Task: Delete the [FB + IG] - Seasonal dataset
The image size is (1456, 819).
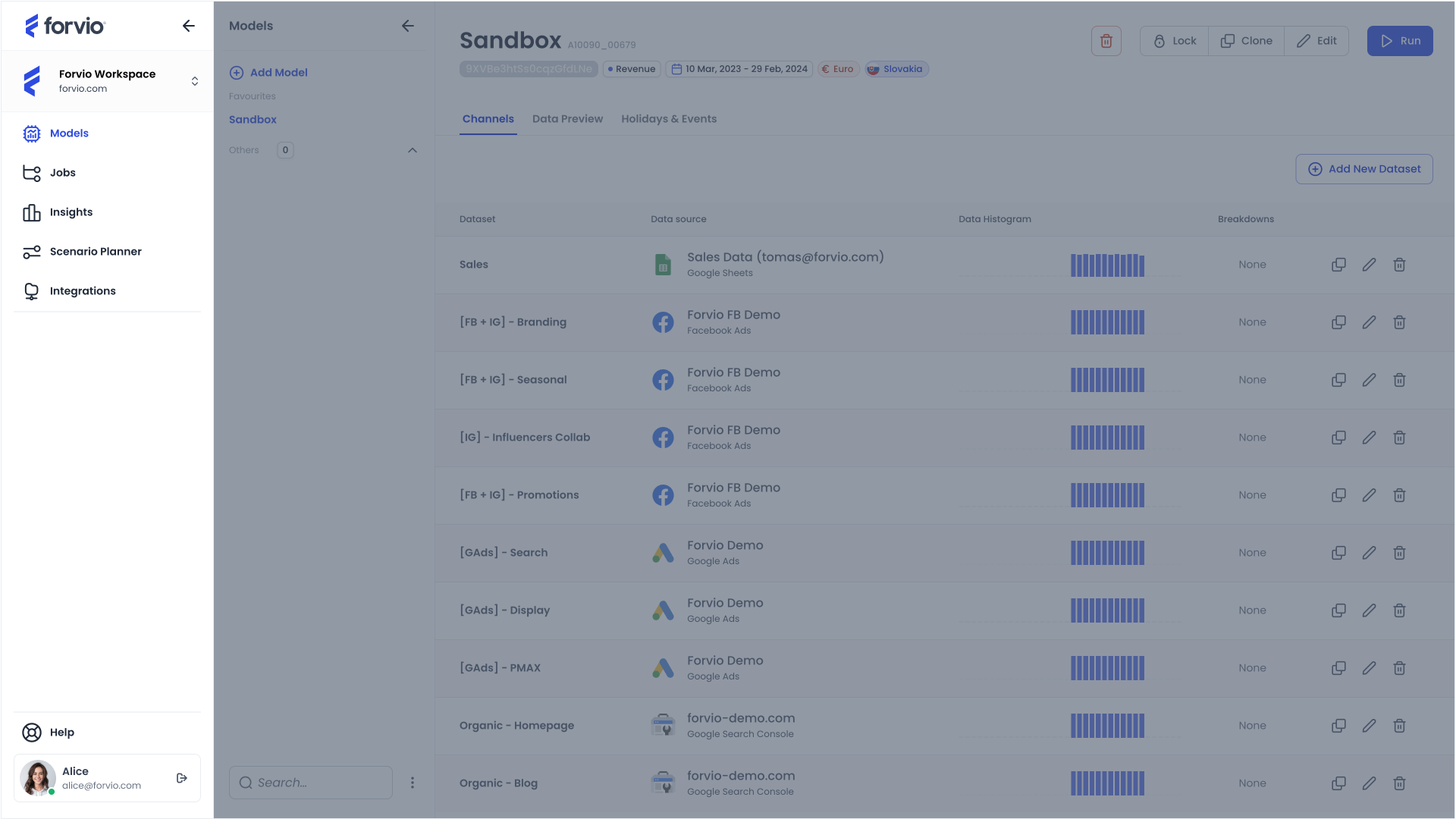Action: click(1399, 380)
